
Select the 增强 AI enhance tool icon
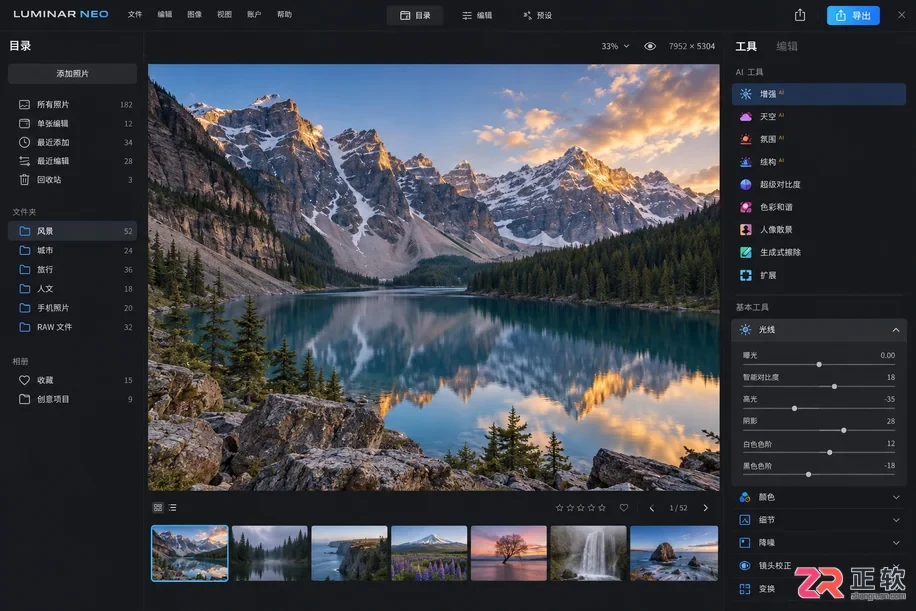pyautogui.click(x=745, y=94)
